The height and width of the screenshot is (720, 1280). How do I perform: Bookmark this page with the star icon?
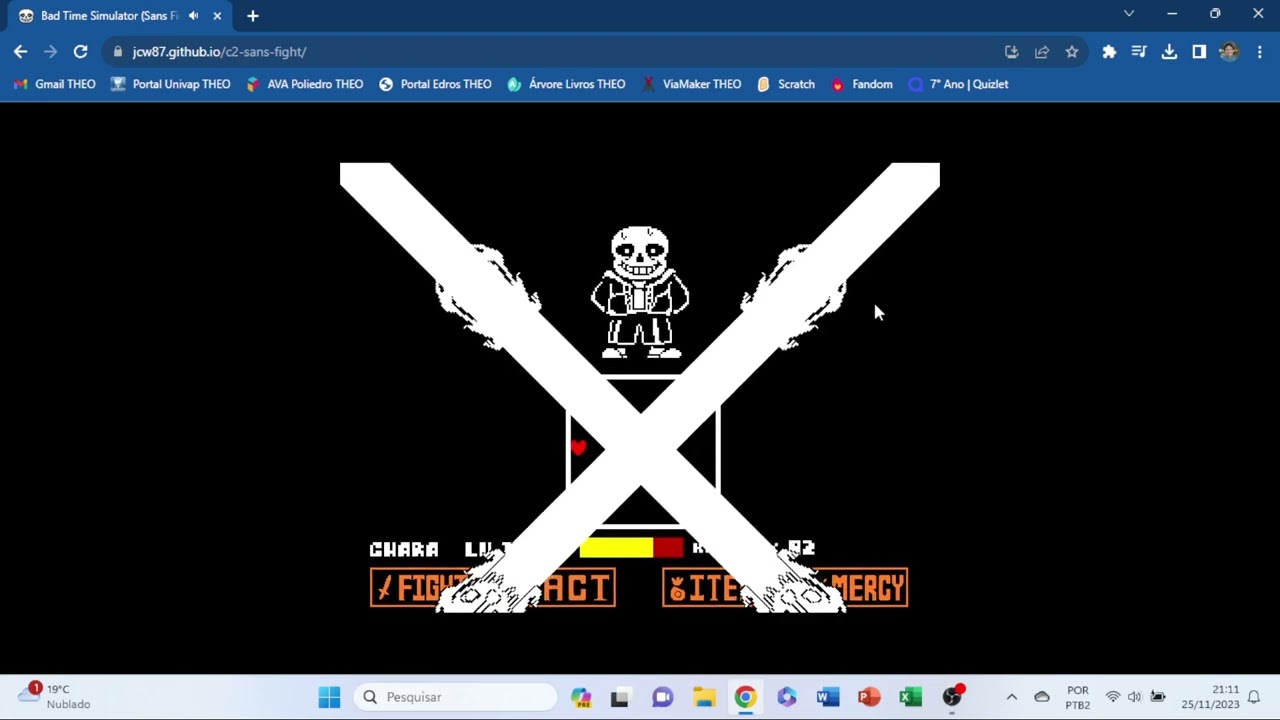pos(1071,51)
